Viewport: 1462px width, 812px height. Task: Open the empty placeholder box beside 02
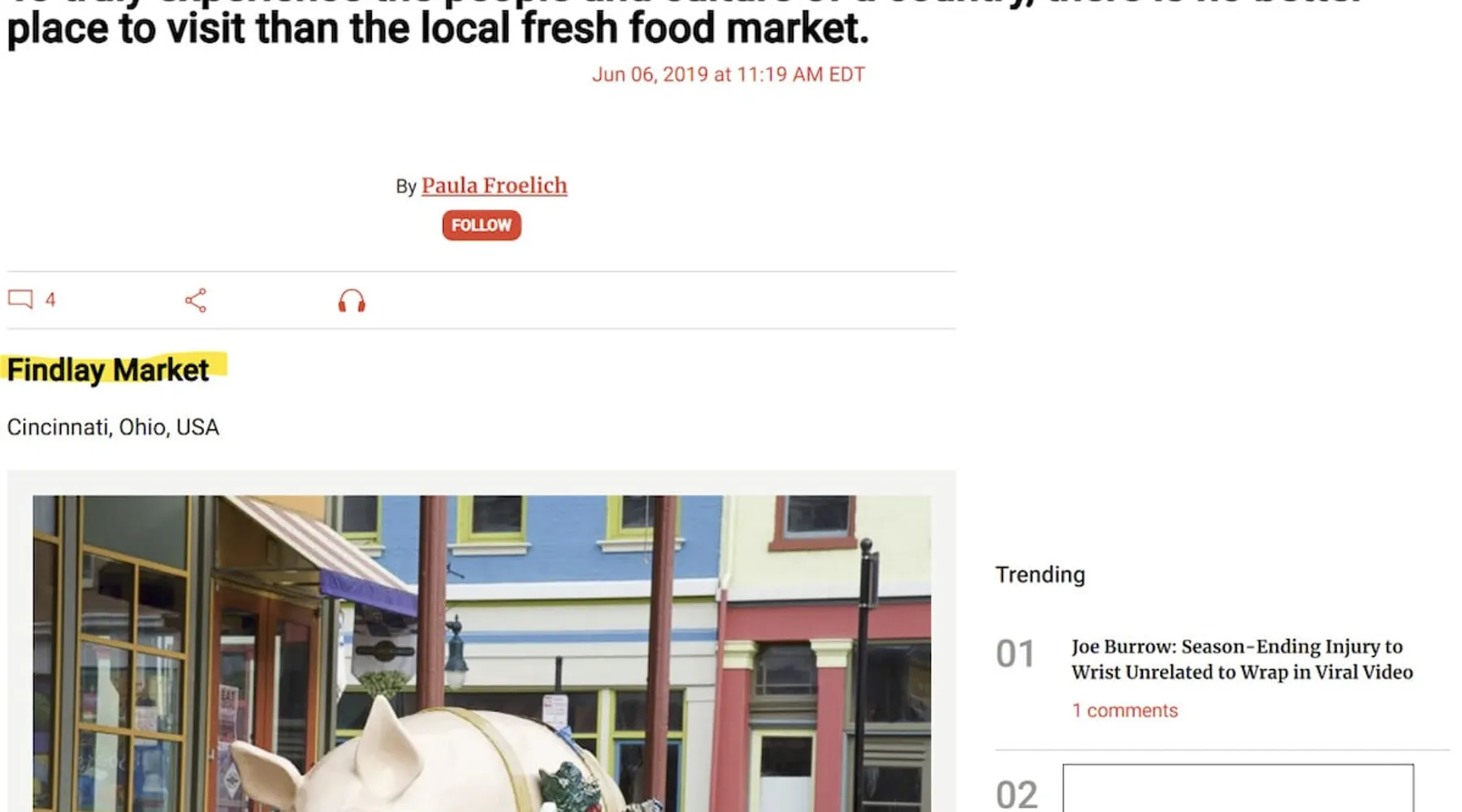tap(1238, 788)
